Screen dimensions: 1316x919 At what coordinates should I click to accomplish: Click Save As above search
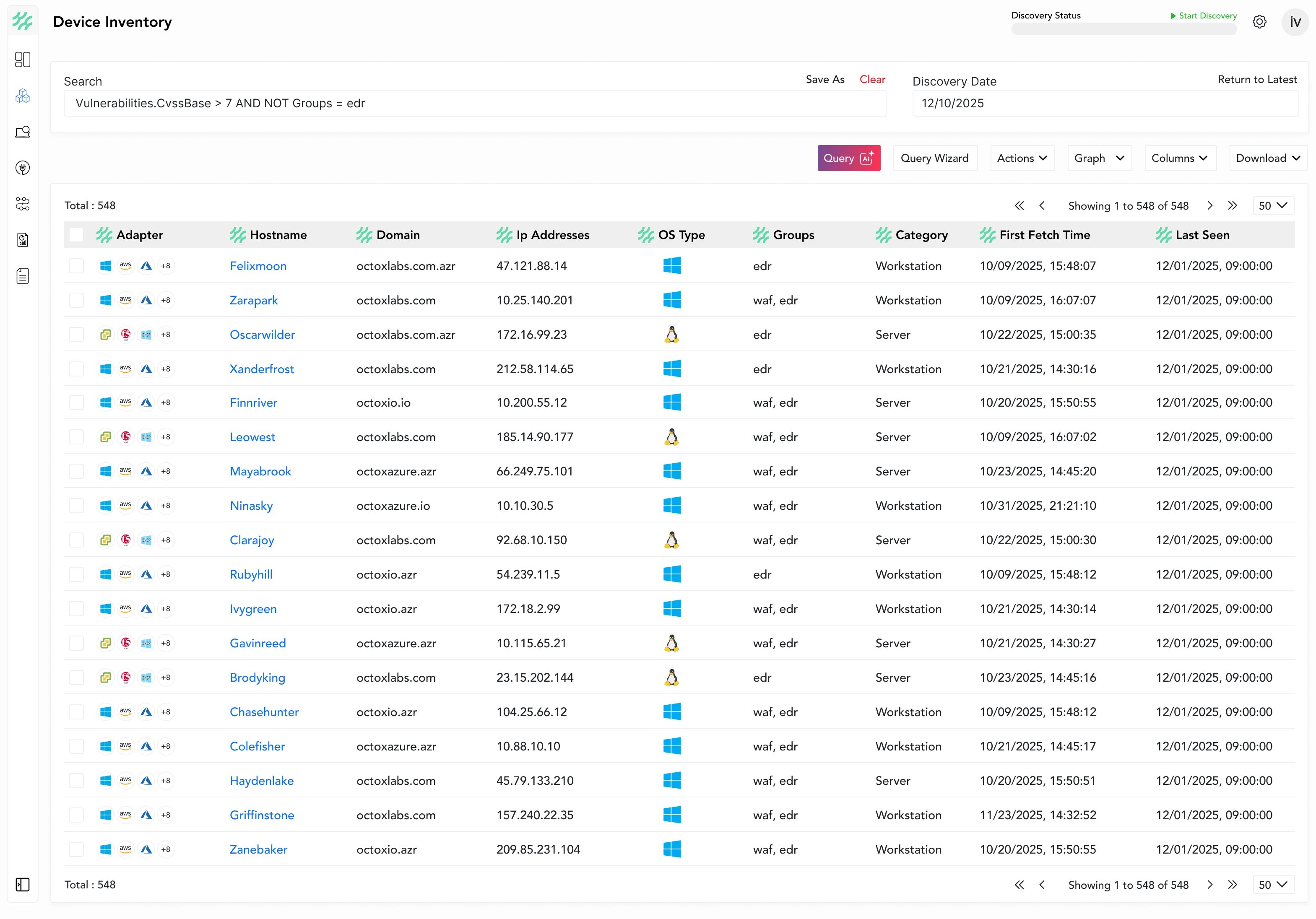click(x=825, y=80)
